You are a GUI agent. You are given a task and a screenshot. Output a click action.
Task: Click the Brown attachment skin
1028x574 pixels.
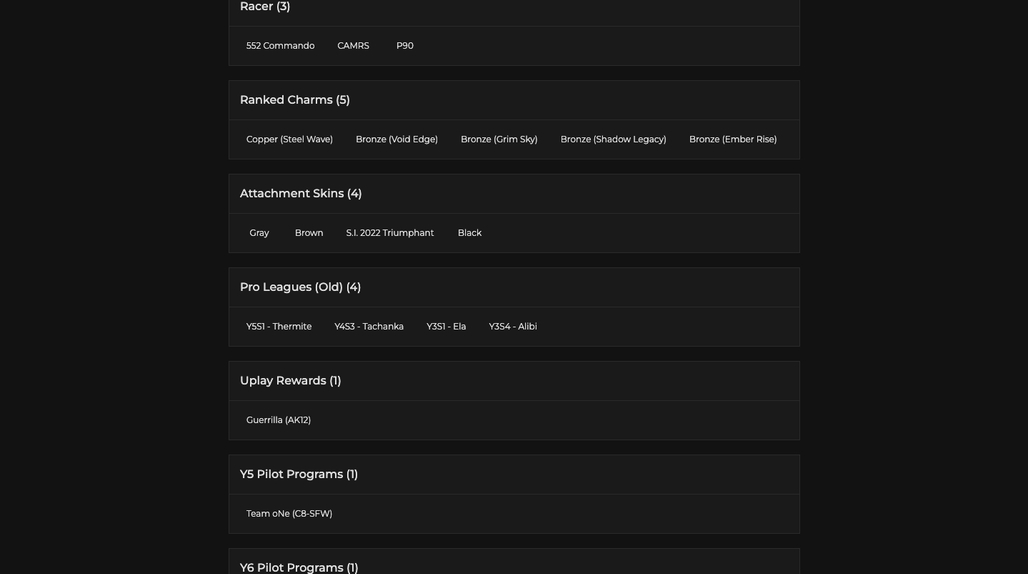(x=309, y=233)
